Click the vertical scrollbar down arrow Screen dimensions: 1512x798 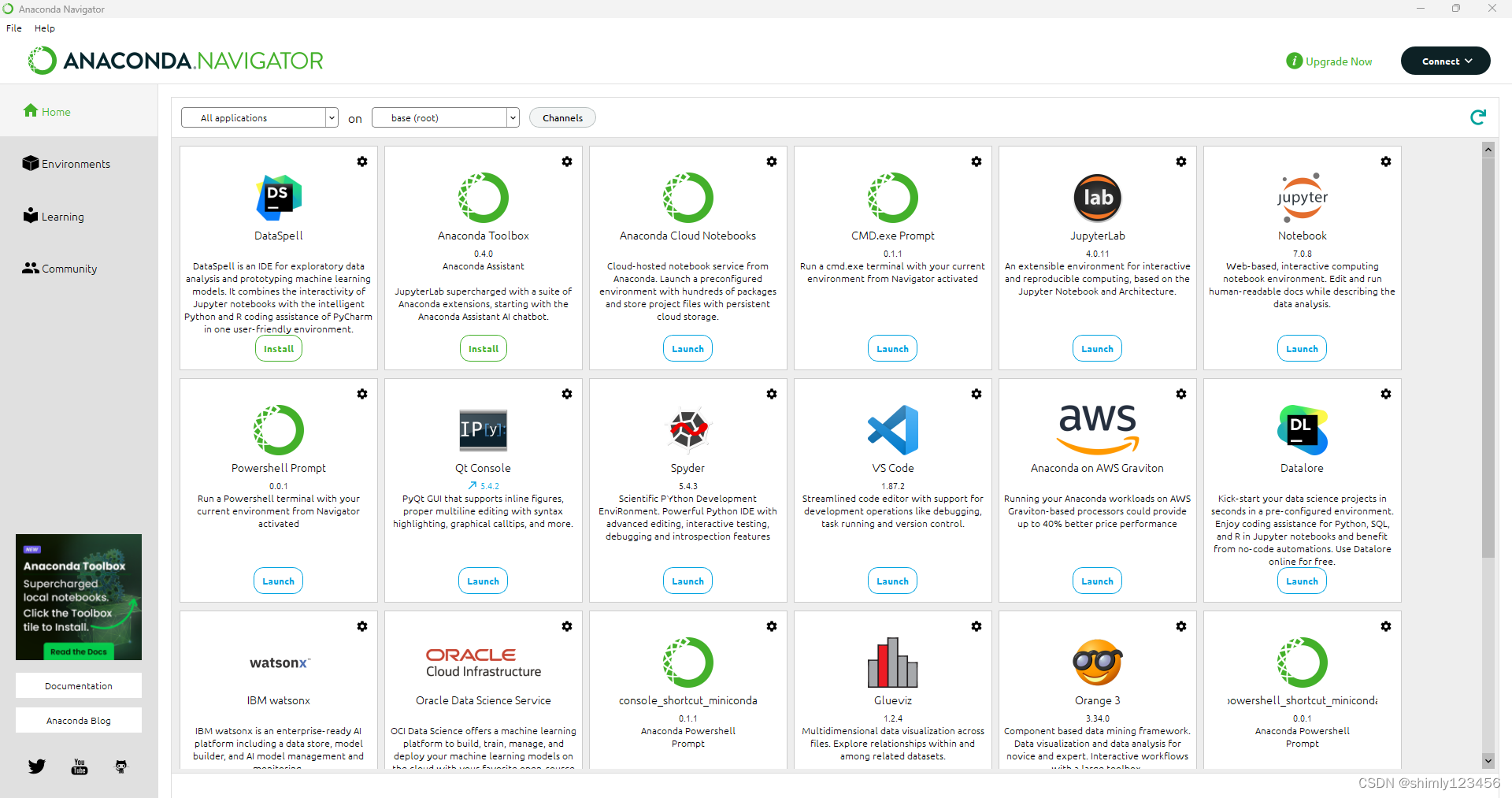tap(1488, 761)
